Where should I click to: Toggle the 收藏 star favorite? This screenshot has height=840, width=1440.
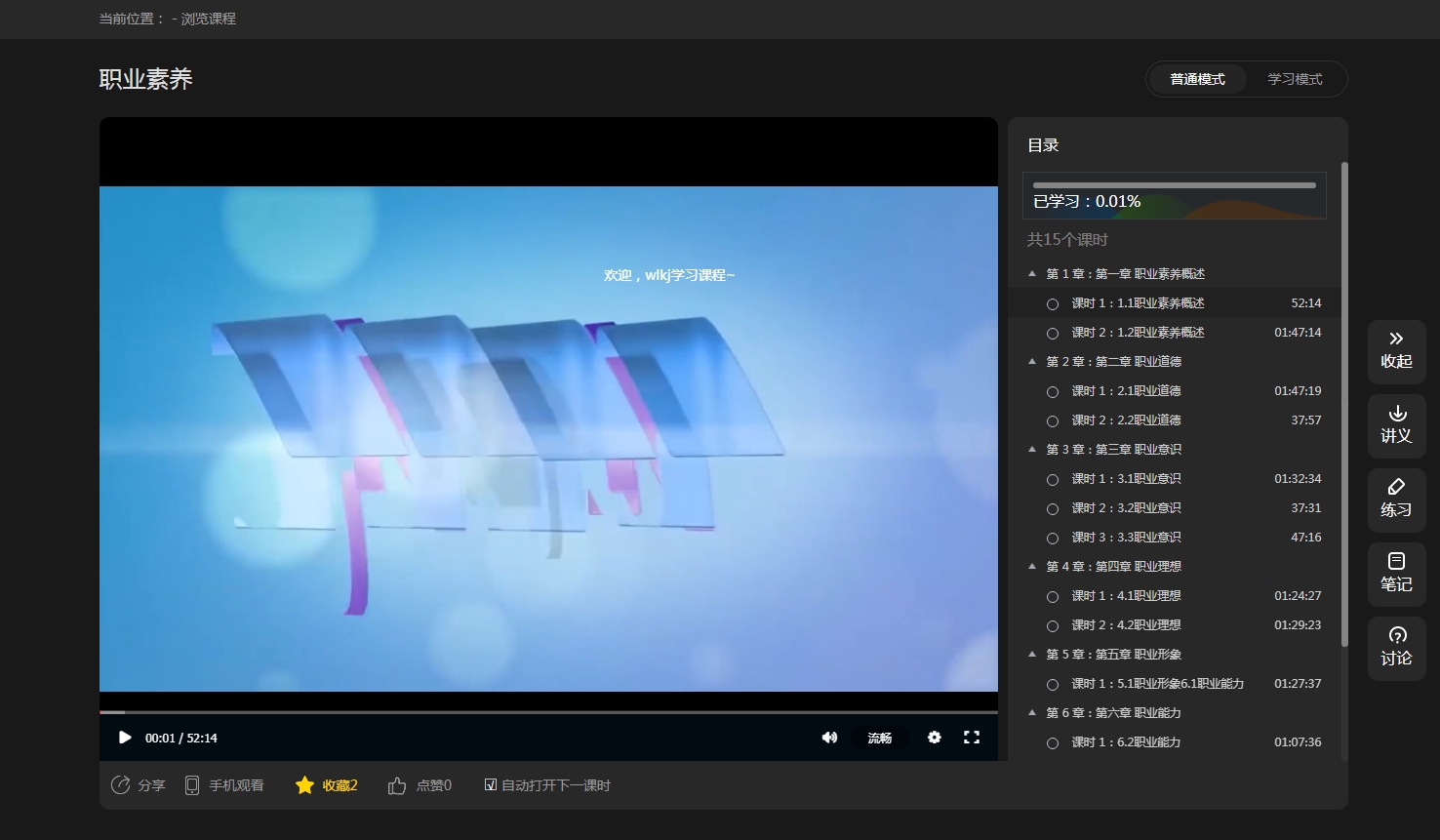point(304,785)
